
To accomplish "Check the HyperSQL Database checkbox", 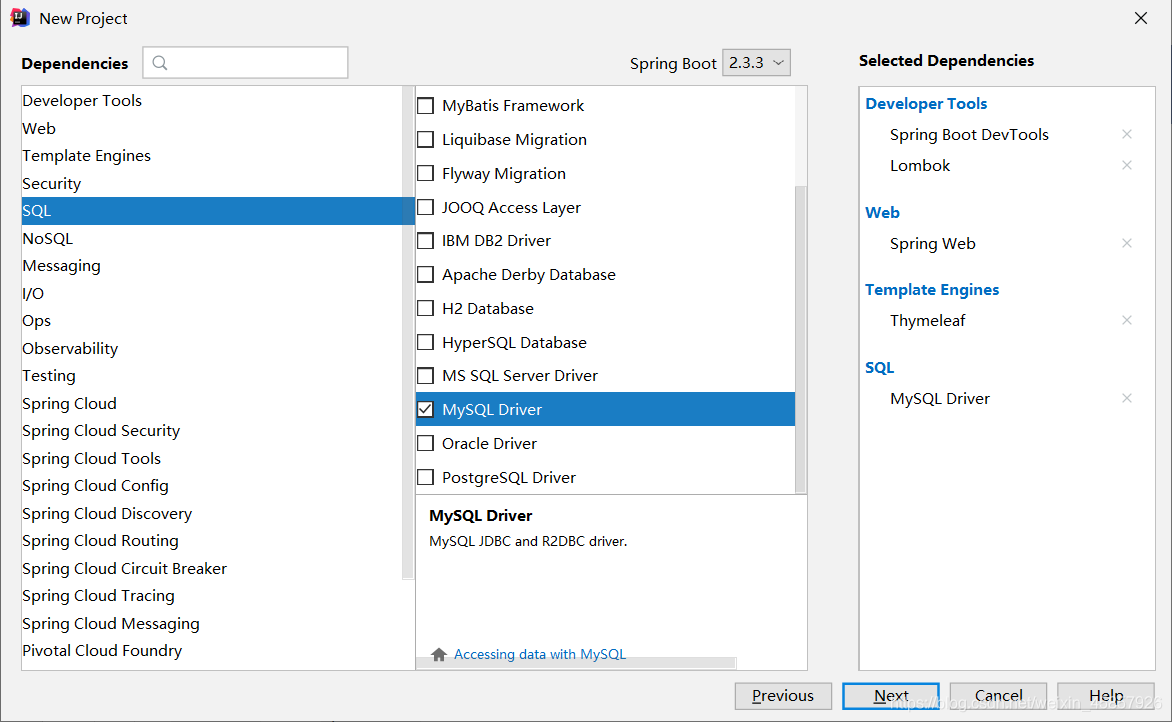I will [425, 342].
